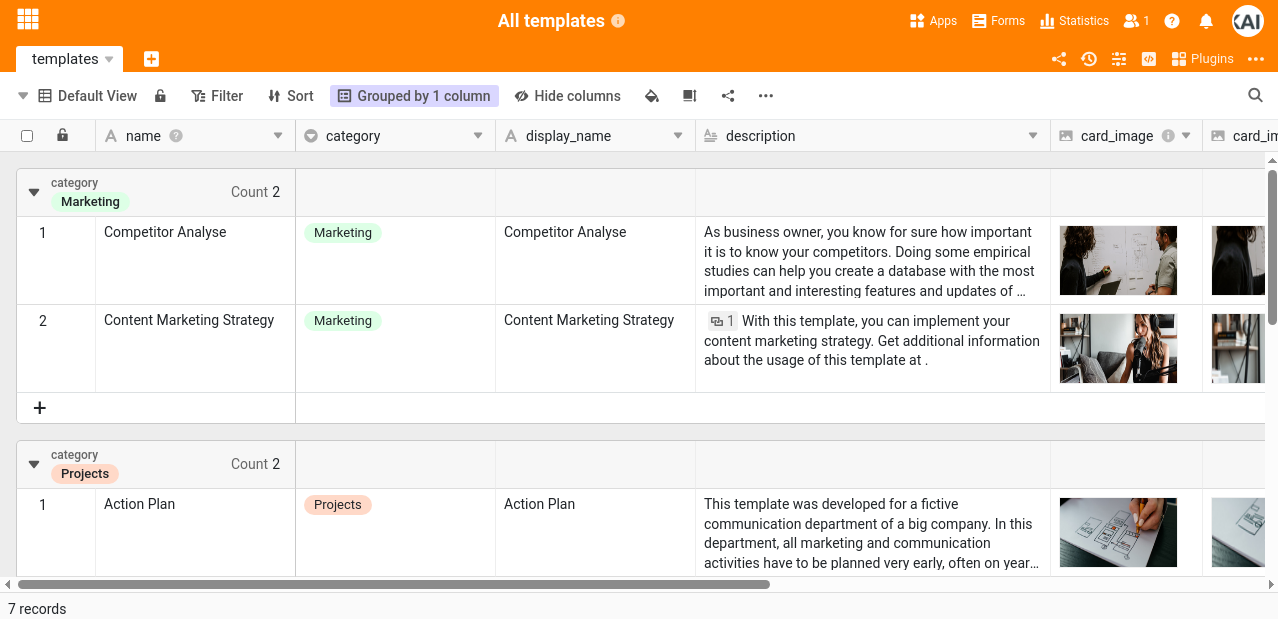The height and width of the screenshot is (619, 1278).
Task: Open Grouped by 1 column settings
Action: (x=414, y=96)
